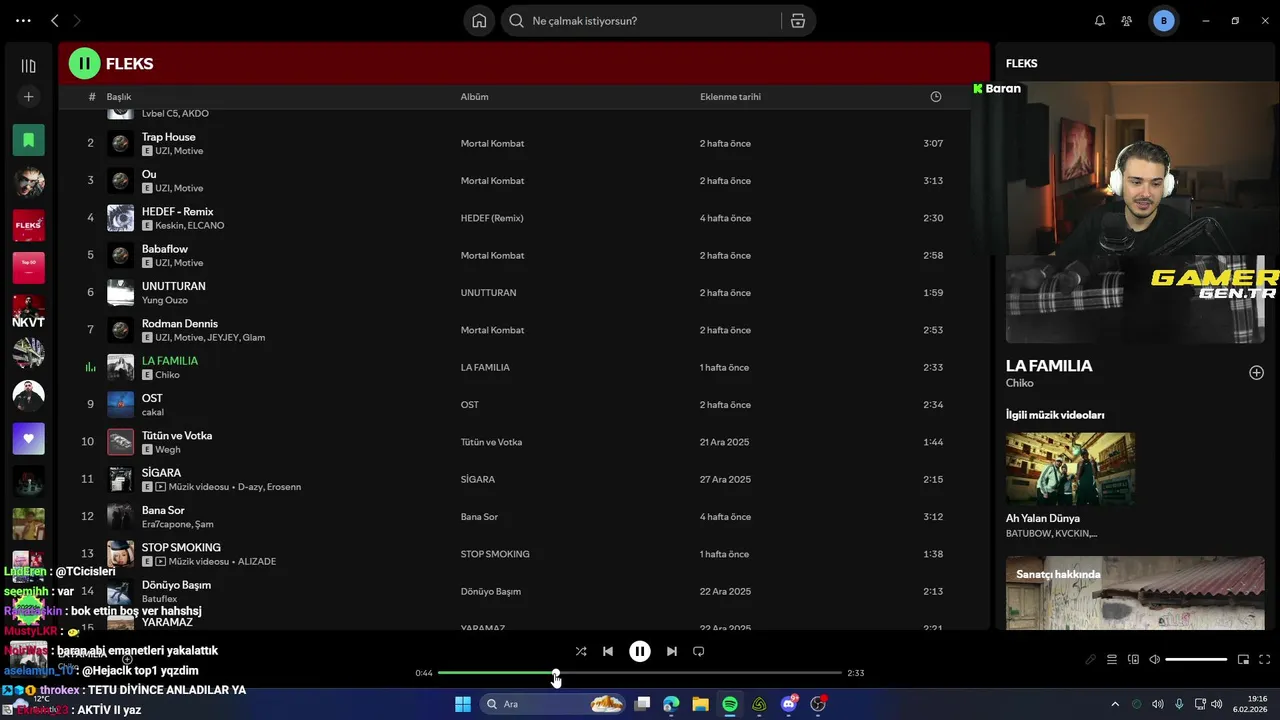
Task: Open the NKVT playlist in sidebar
Action: (x=28, y=311)
